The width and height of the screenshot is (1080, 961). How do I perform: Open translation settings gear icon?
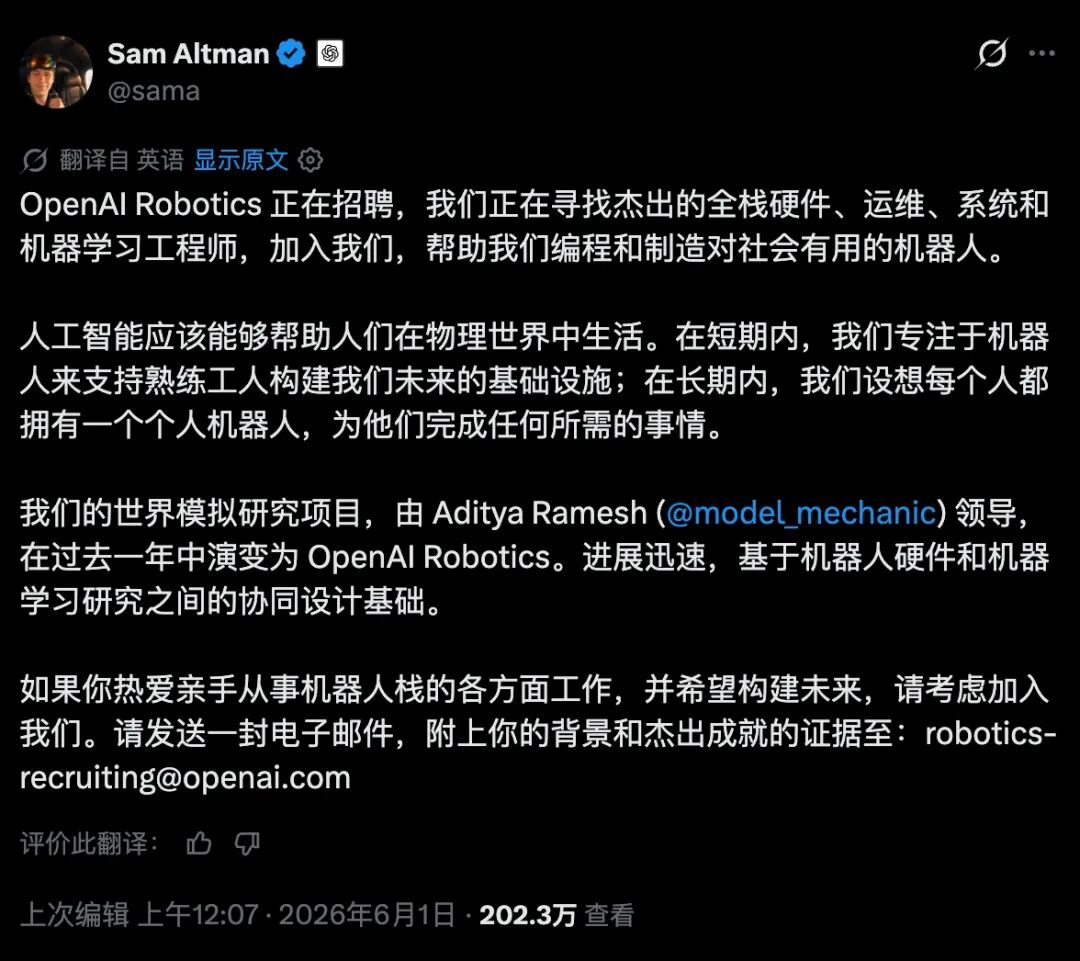310,160
